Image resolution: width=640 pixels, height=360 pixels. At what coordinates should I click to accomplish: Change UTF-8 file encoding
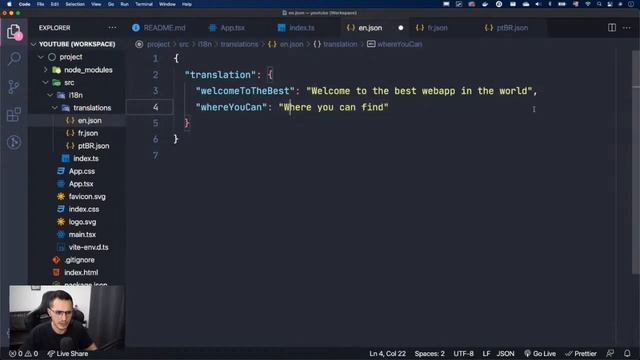(x=463, y=353)
